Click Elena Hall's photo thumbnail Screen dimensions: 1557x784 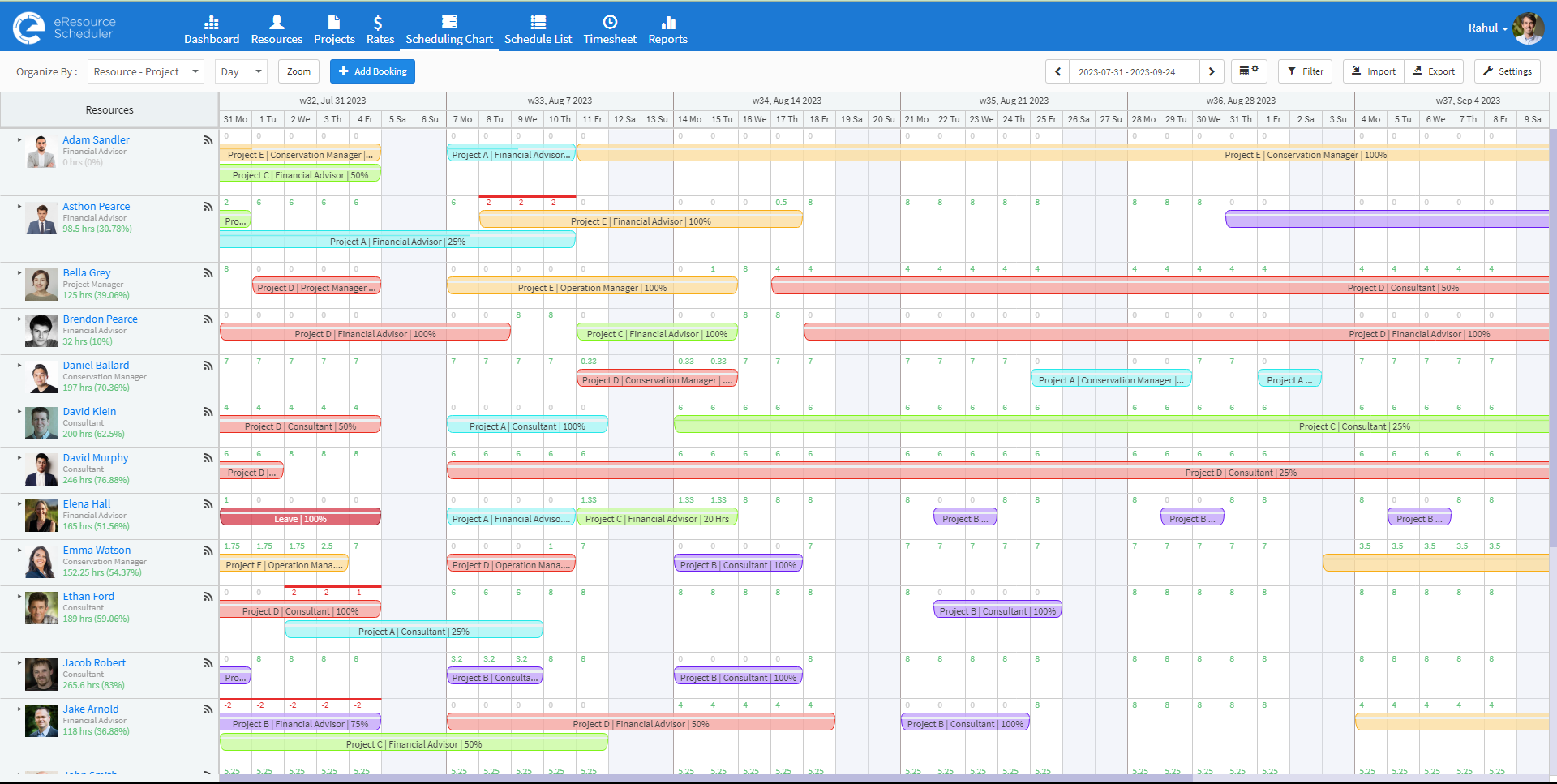click(41, 516)
